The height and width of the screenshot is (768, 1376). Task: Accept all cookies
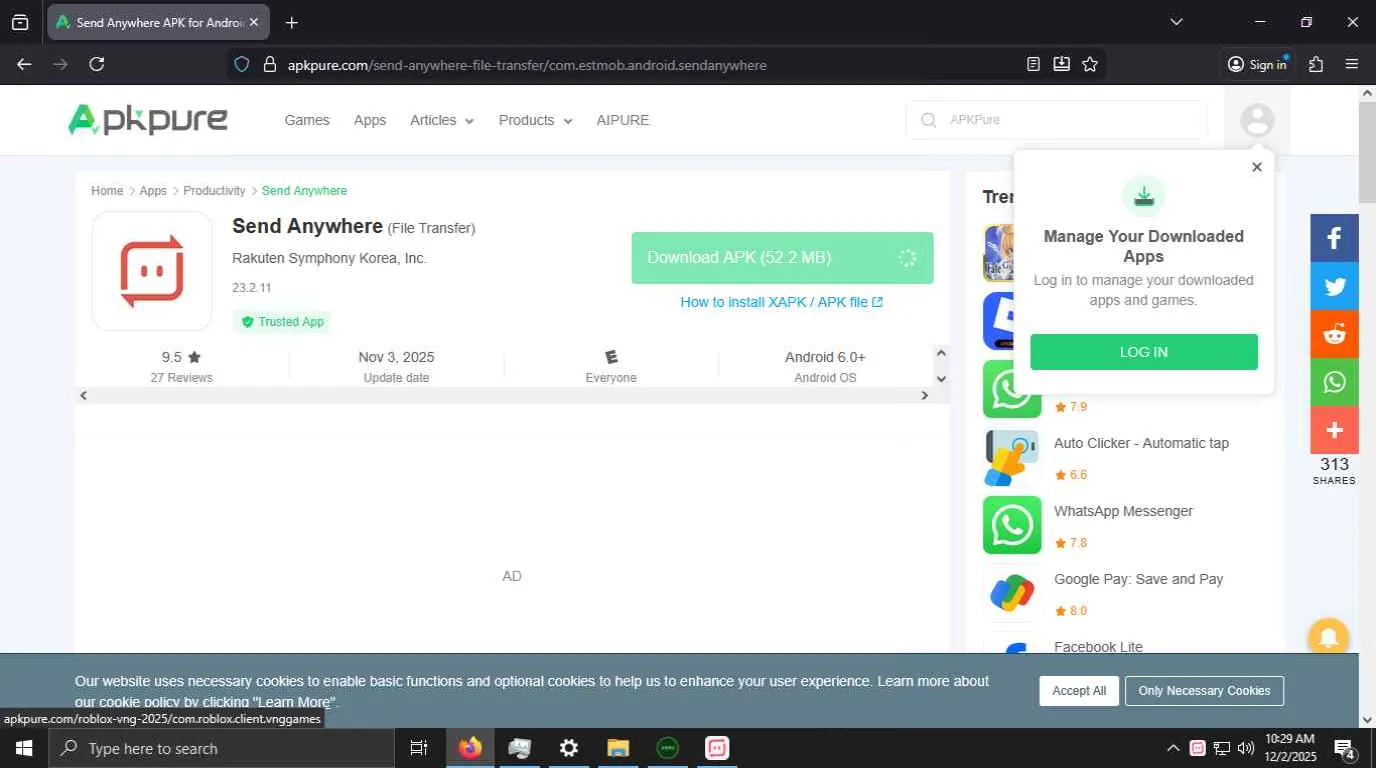tap(1079, 691)
